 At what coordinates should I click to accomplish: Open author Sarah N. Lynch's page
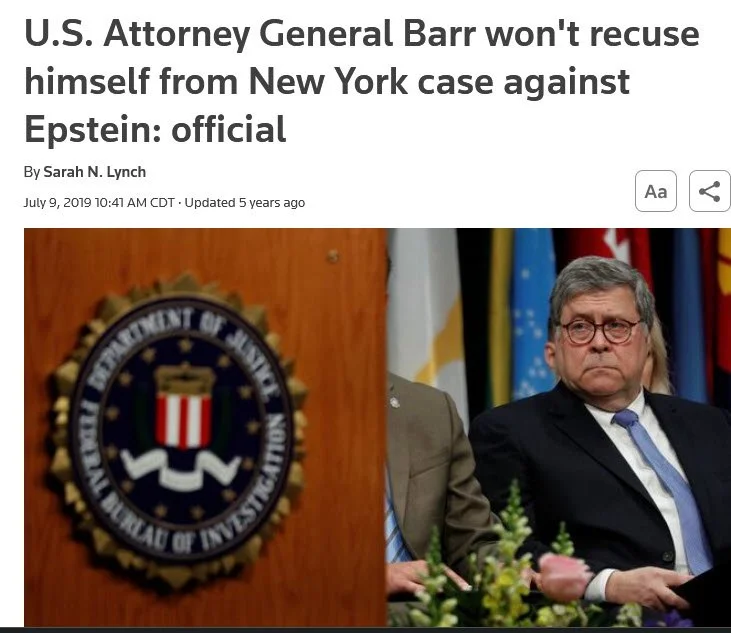coord(95,172)
